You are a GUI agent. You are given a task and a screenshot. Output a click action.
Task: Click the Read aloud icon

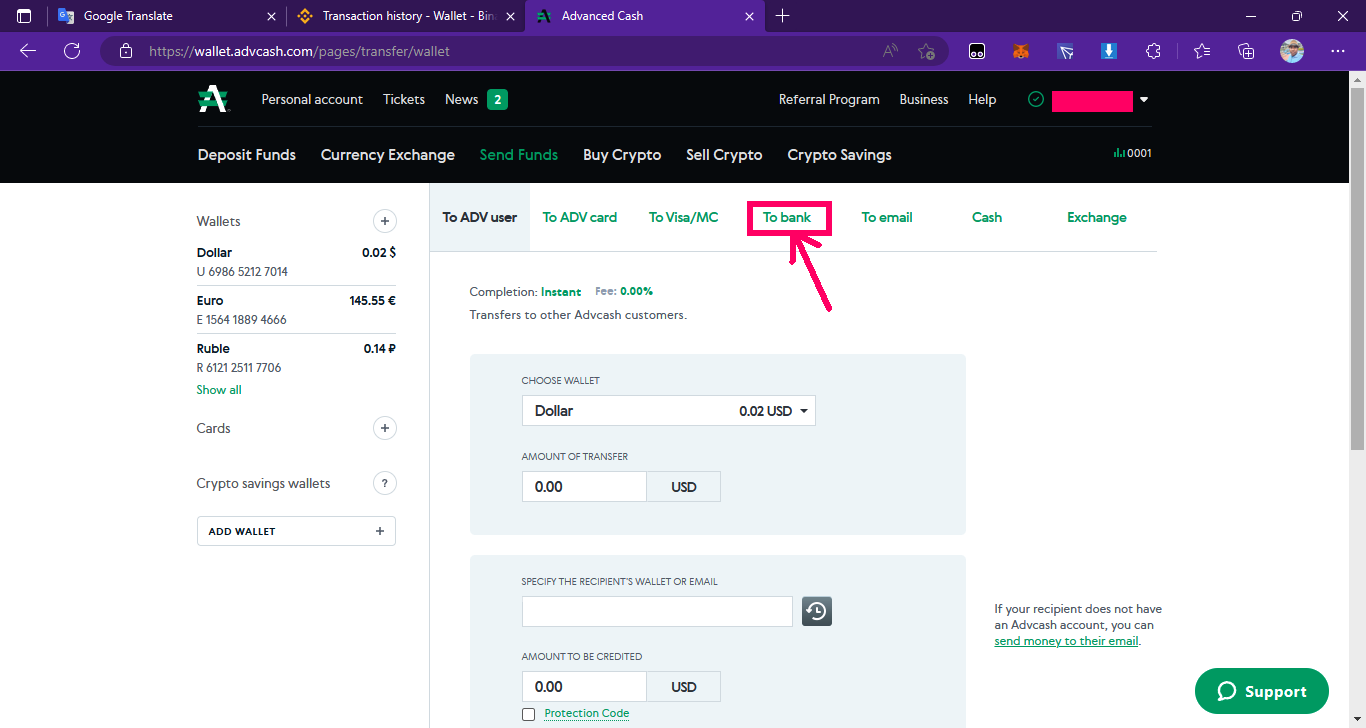[x=890, y=51]
